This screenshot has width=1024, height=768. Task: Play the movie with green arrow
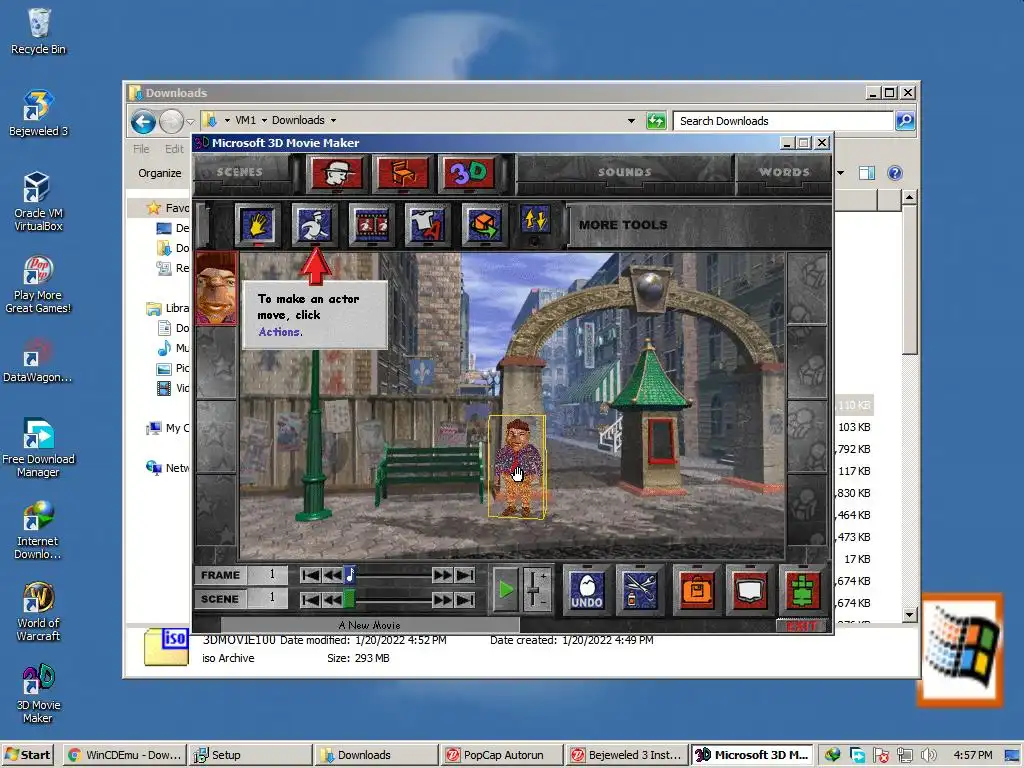coord(505,590)
